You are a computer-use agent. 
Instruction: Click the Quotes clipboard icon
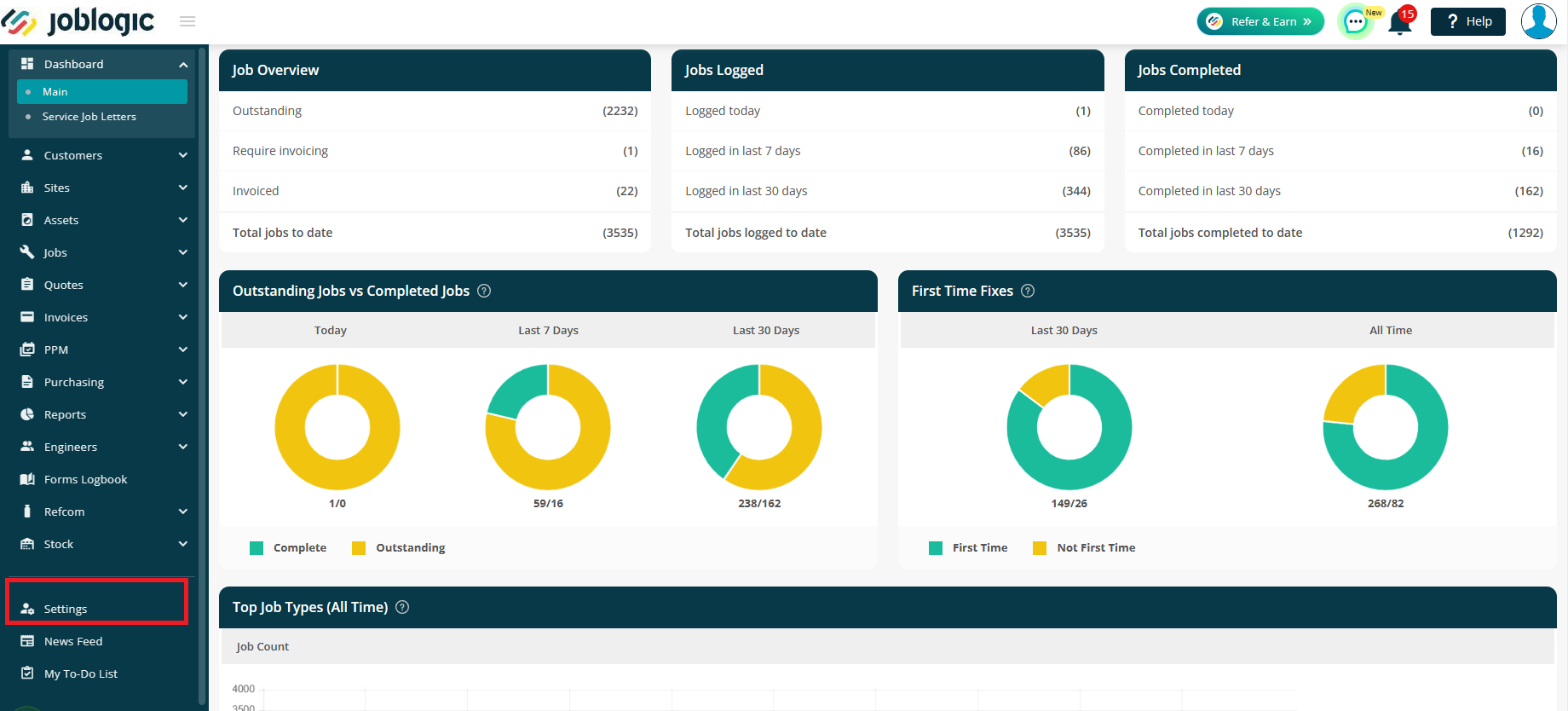point(27,285)
